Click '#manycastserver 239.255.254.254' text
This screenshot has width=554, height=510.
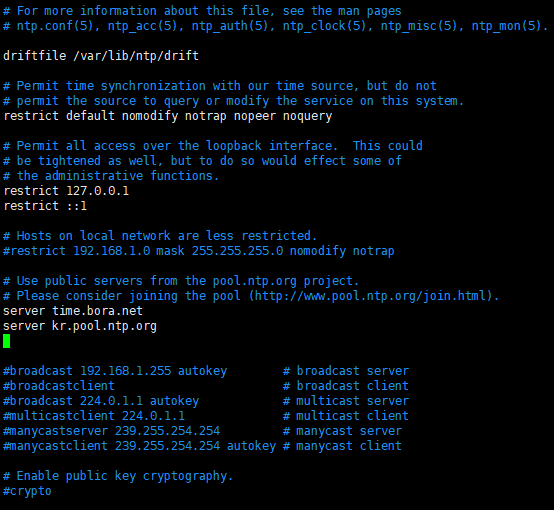(x=112, y=431)
